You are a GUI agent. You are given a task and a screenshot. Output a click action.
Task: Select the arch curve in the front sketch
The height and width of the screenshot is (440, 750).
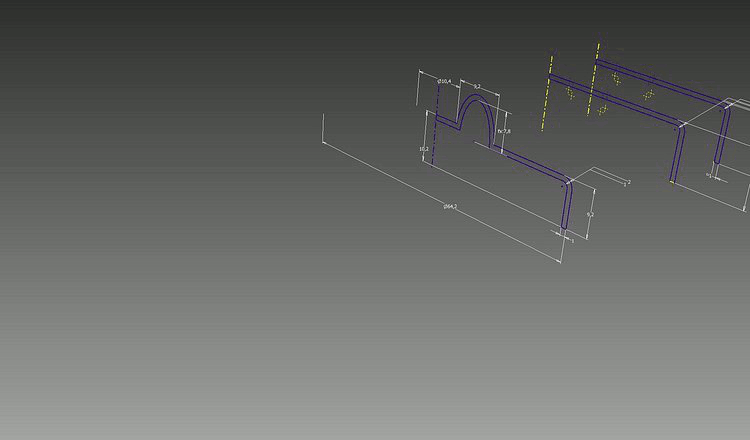[x=477, y=98]
